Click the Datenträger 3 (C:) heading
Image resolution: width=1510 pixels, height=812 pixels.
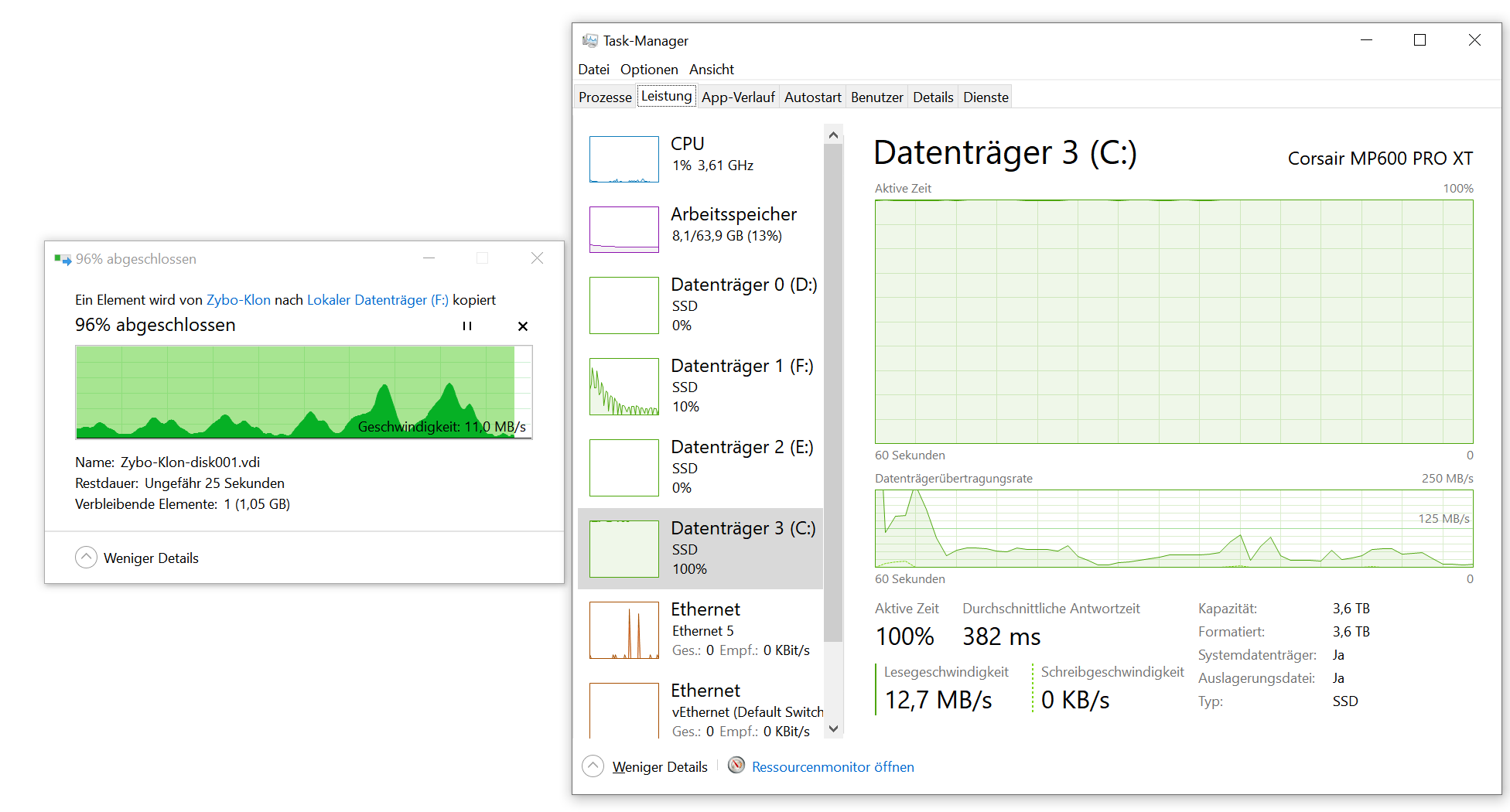(x=1005, y=152)
